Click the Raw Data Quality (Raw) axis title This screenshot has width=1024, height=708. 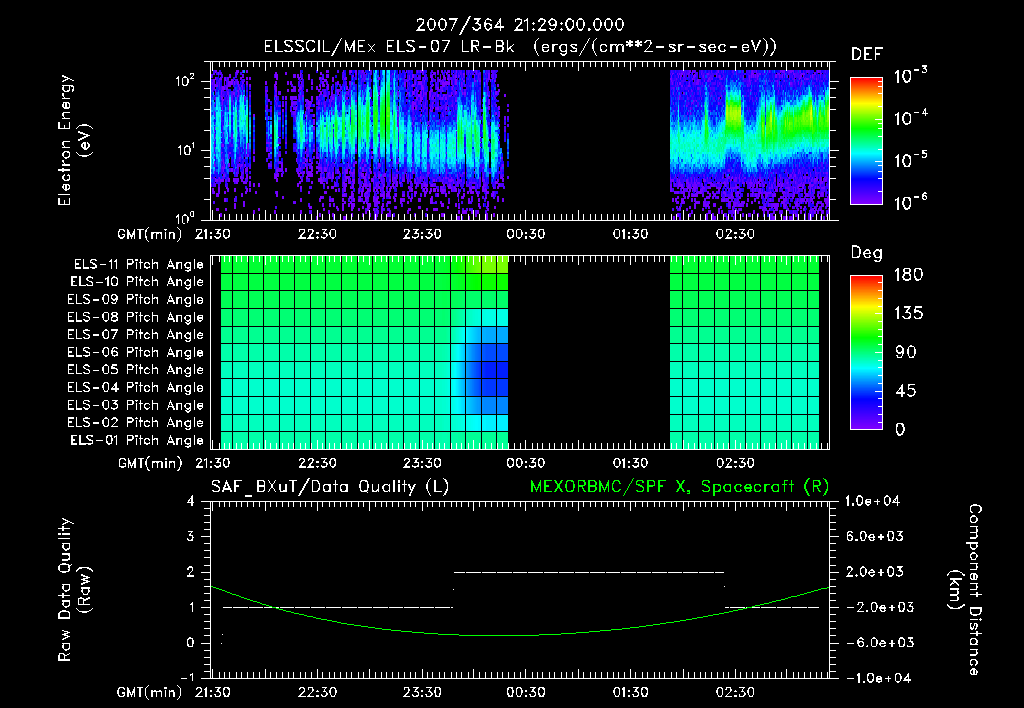coord(74,590)
